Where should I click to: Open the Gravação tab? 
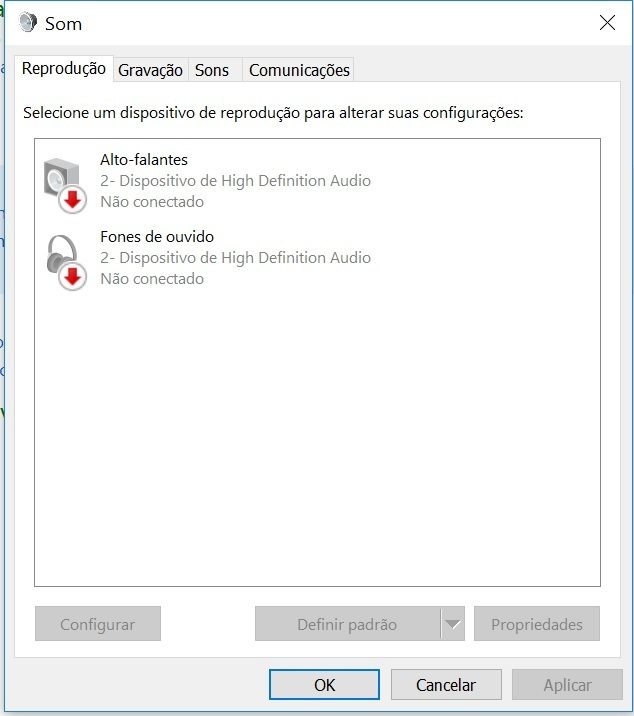coord(150,70)
